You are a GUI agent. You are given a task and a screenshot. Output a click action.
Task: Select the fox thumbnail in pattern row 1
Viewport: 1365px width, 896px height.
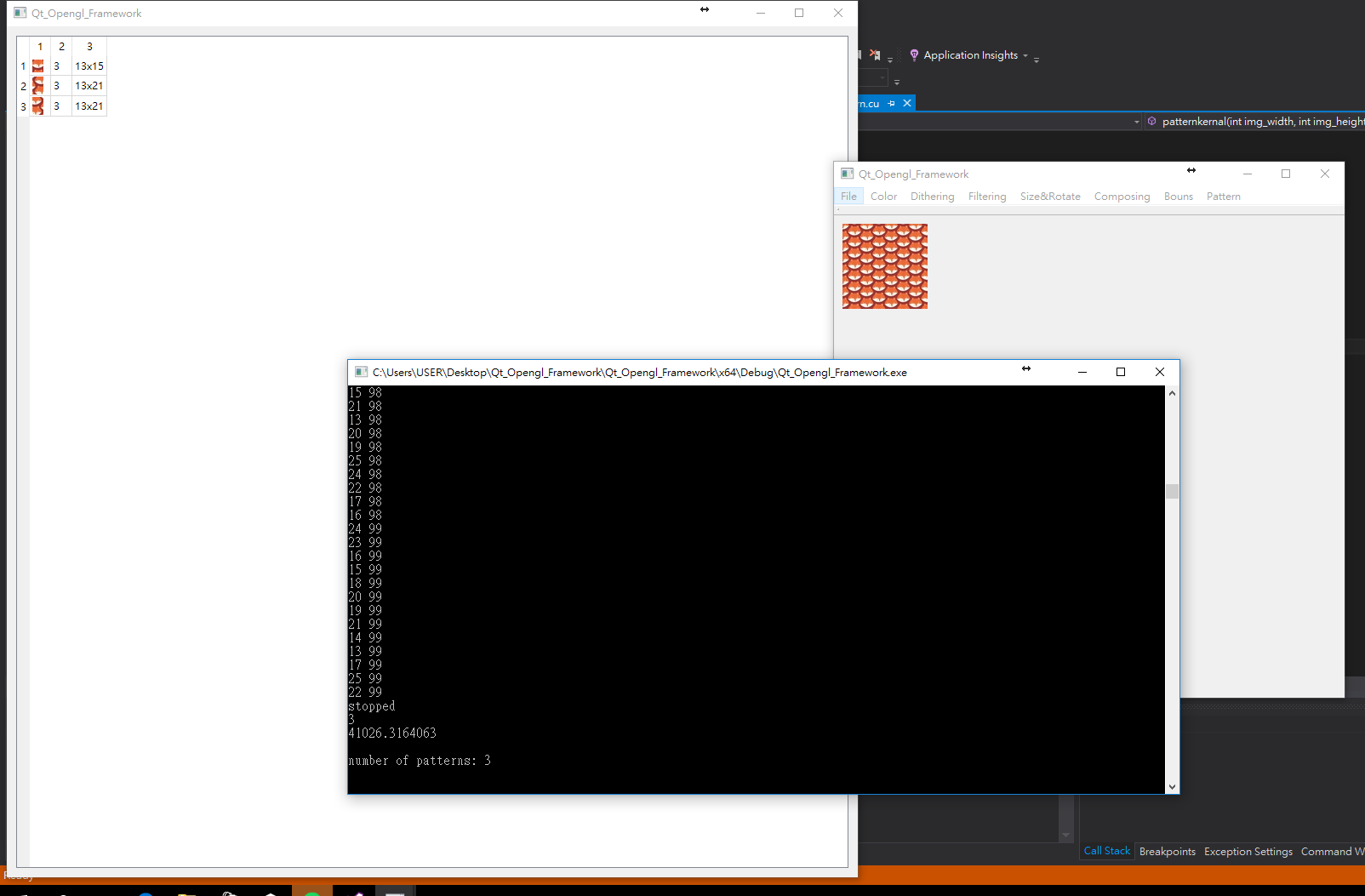pyautogui.click(x=38, y=66)
